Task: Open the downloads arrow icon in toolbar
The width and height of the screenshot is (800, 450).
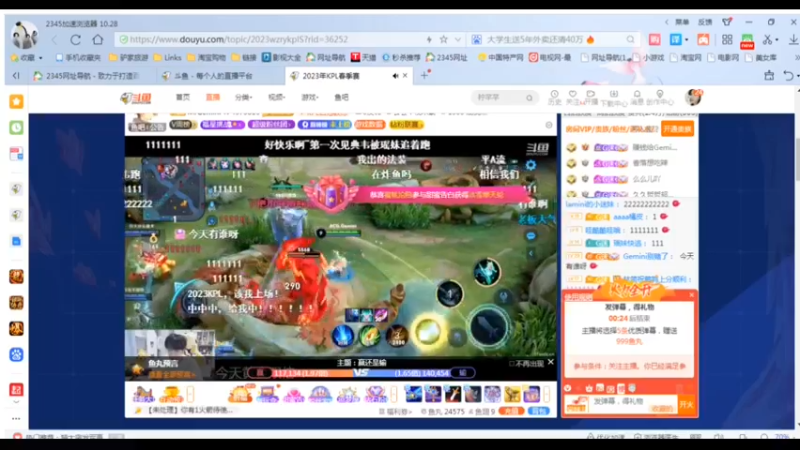Action: tap(793, 39)
